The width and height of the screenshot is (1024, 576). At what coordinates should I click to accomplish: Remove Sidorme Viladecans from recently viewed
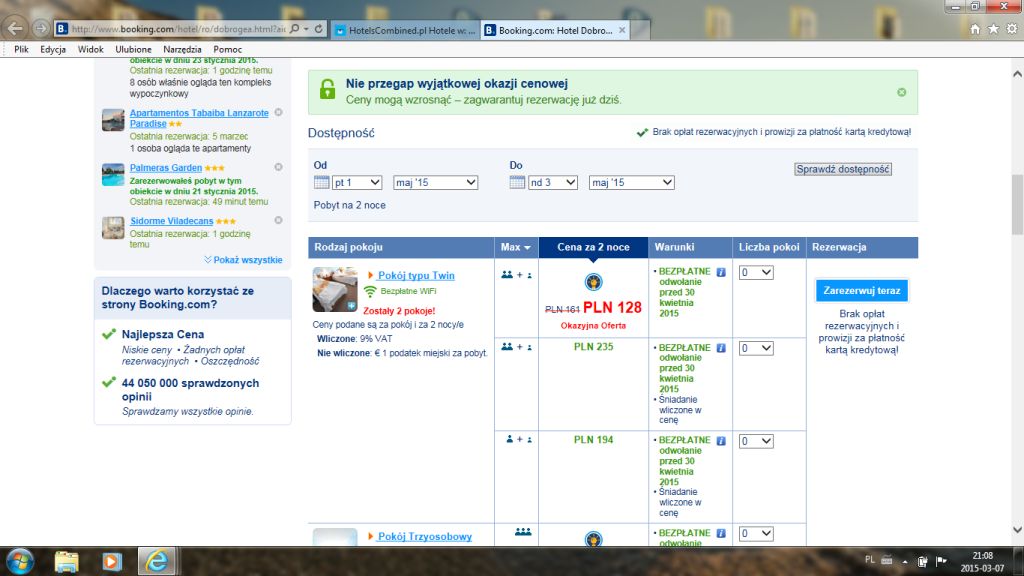coord(278,221)
